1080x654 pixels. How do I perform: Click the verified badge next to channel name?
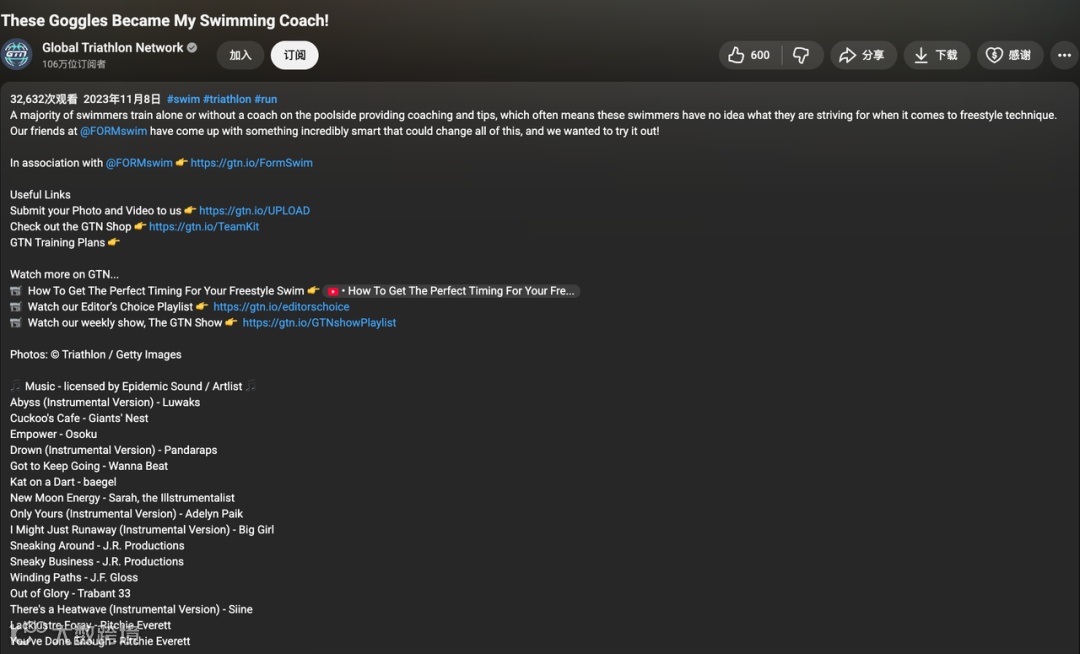[192, 48]
